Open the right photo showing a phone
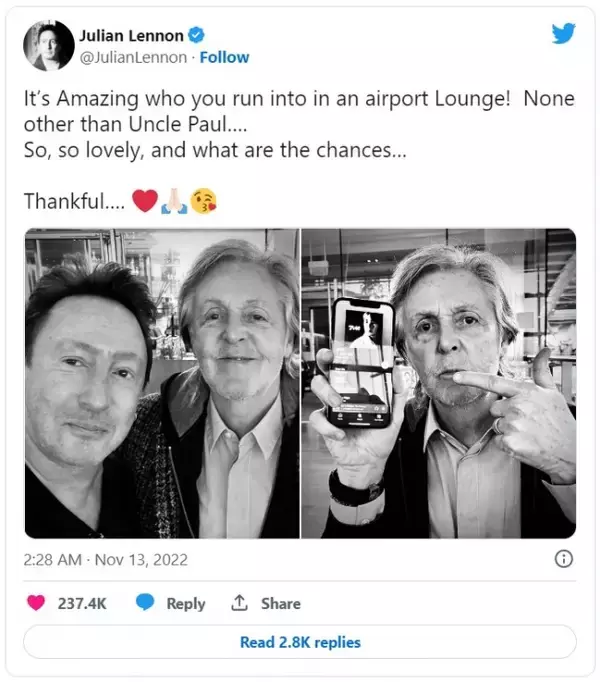Viewport: 600px width, 682px height. click(438, 383)
